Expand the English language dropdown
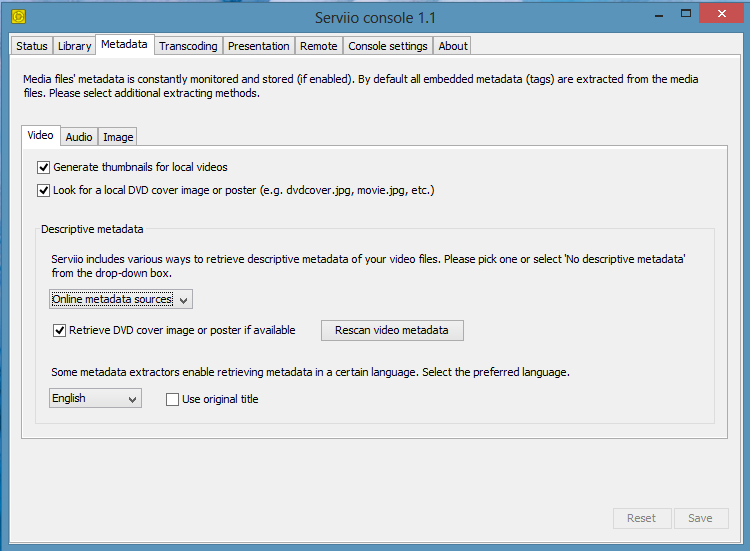This screenshot has height=551, width=750. tap(95, 399)
